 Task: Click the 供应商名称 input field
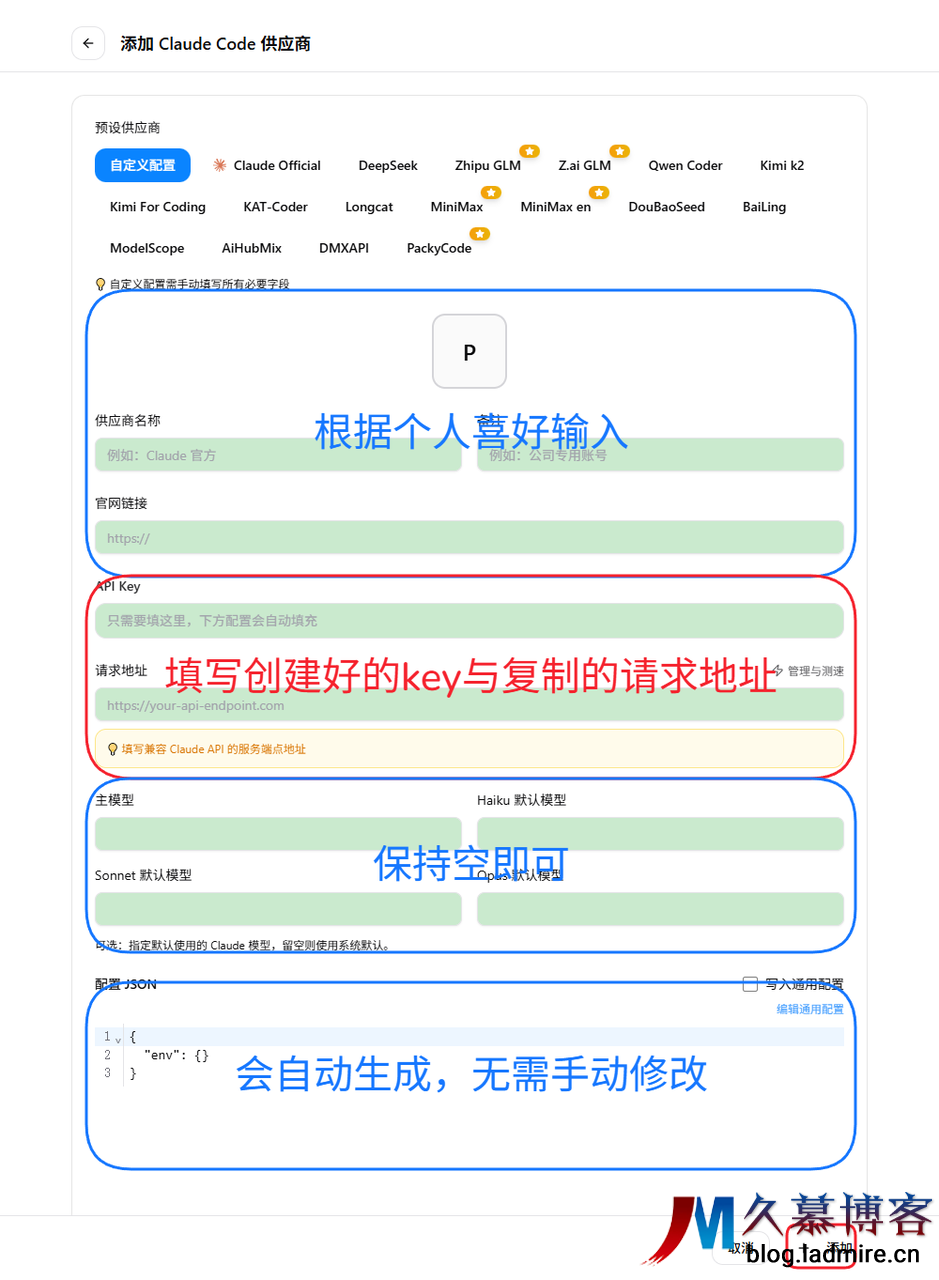click(x=278, y=455)
